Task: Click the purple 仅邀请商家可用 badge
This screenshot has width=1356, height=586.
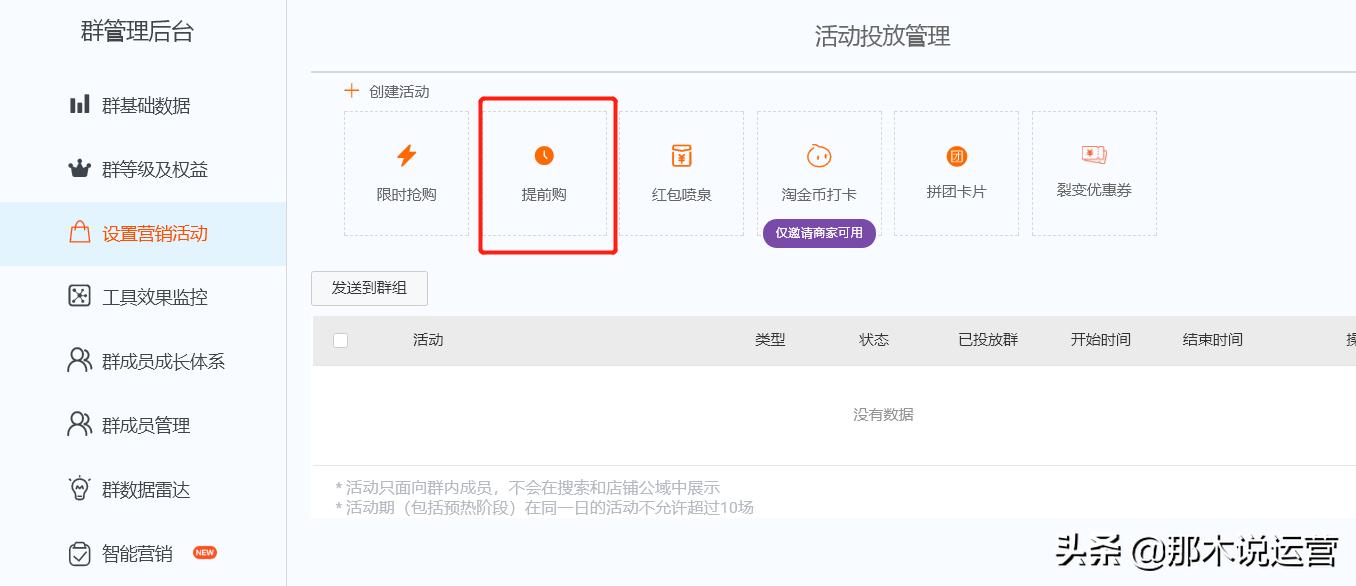Action: tap(819, 232)
